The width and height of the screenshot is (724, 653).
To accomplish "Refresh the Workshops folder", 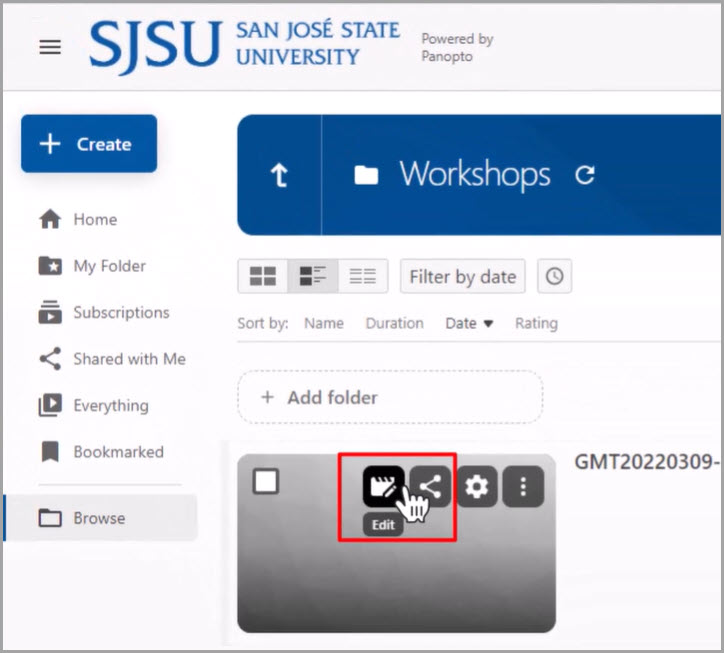I will click(x=585, y=175).
